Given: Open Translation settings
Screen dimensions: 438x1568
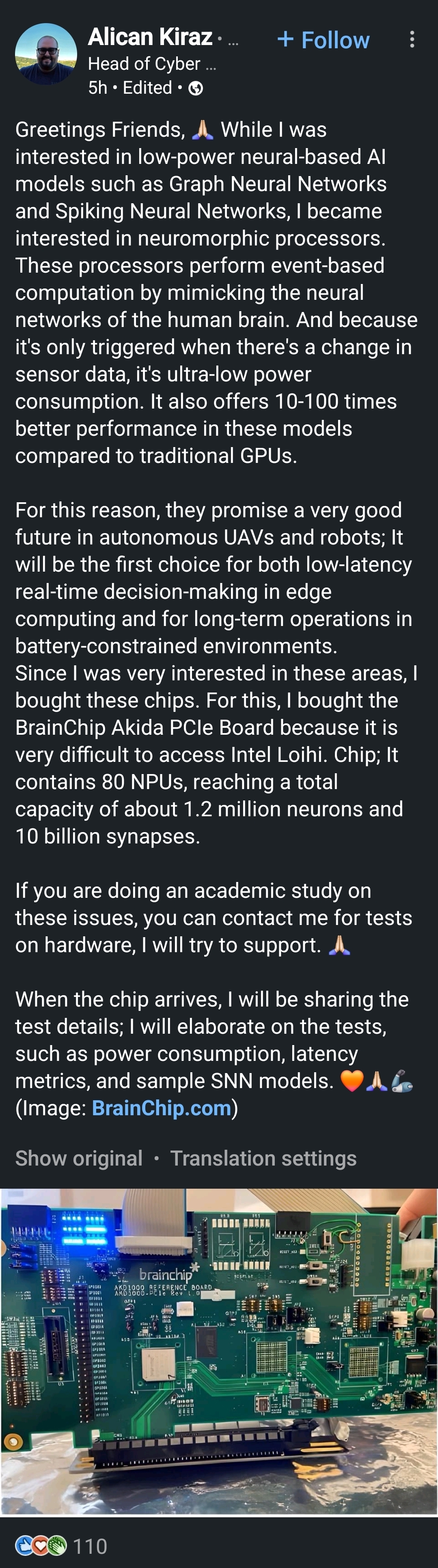Looking at the screenshot, I should (263, 1158).
